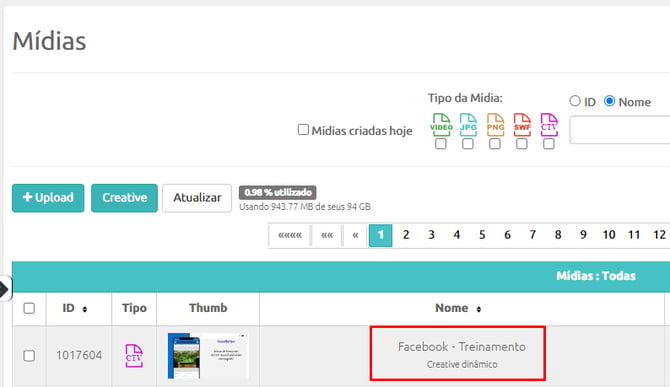Go to pagination page 10
Image resolution: width=670 pixels, height=387 pixels.
pos(608,235)
